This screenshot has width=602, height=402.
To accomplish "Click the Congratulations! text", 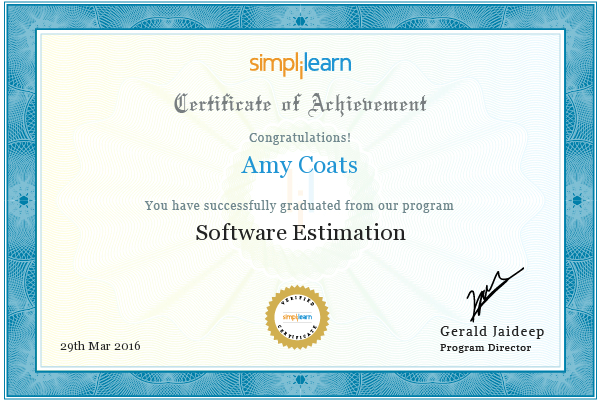I will pos(300,137).
